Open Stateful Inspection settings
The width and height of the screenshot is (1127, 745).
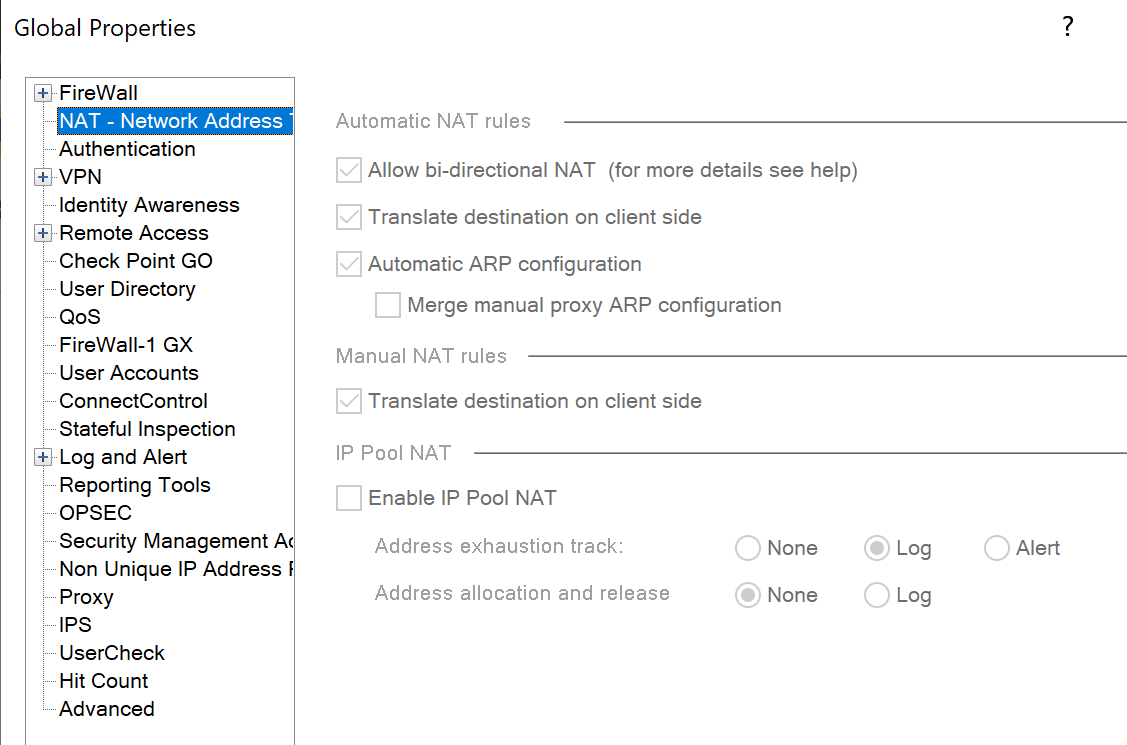pos(147,429)
